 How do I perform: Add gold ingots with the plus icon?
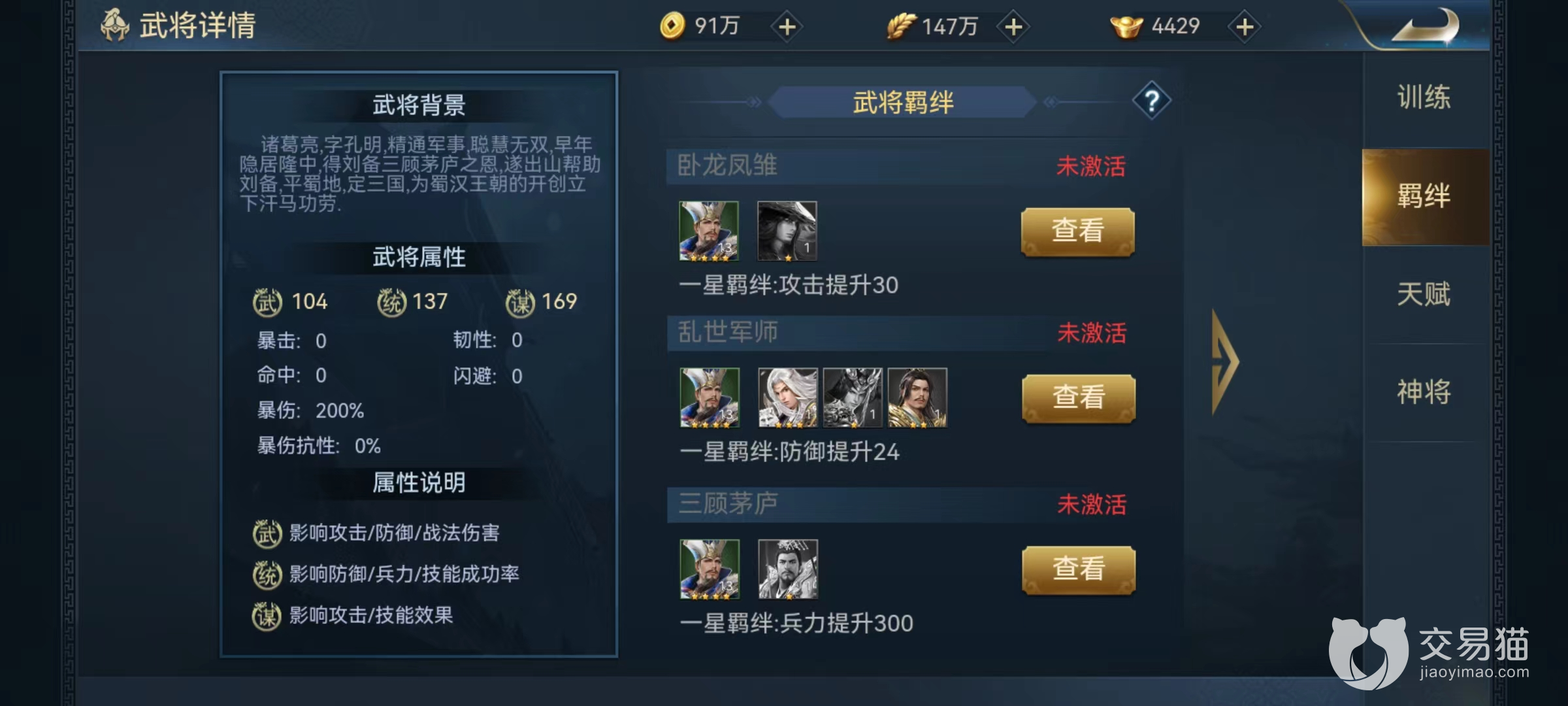pyautogui.click(x=1245, y=27)
